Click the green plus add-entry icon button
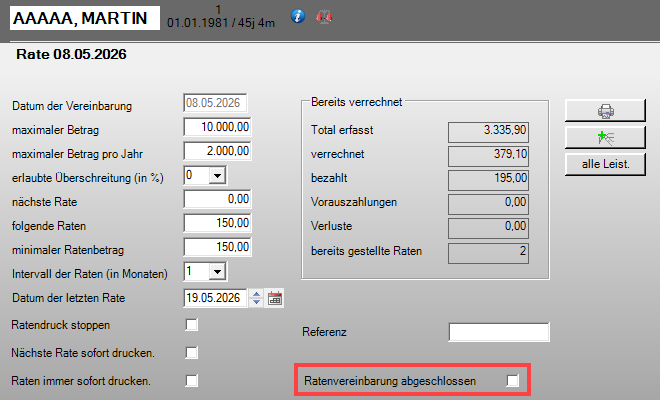 [605, 138]
